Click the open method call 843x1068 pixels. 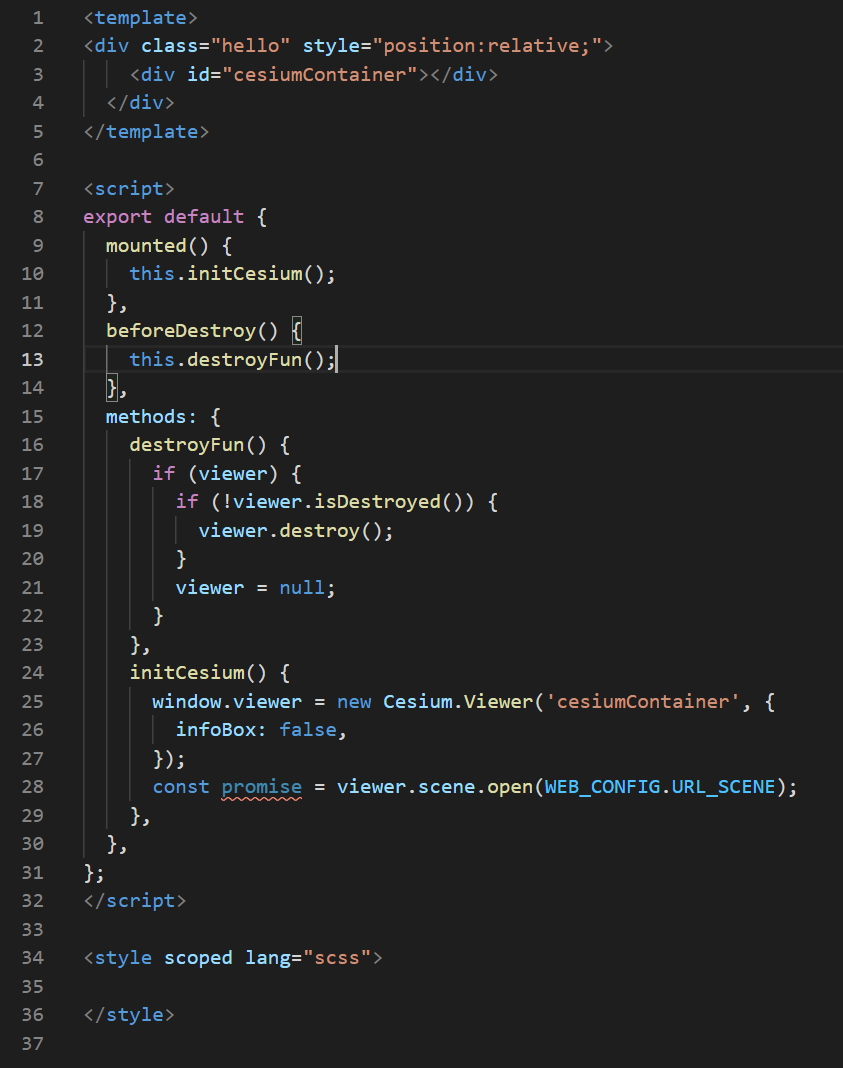tap(509, 787)
